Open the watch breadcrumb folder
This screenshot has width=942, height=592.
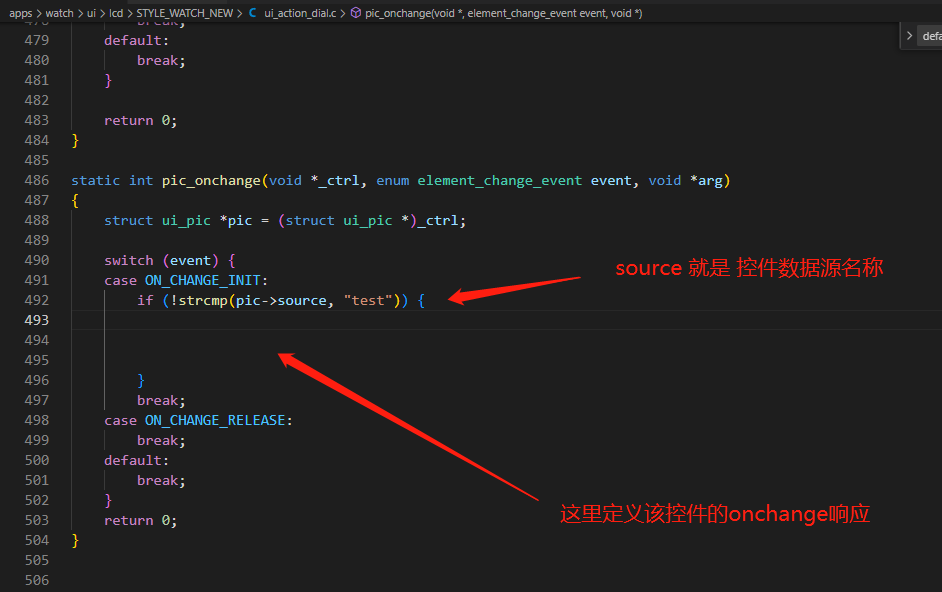click(x=59, y=13)
